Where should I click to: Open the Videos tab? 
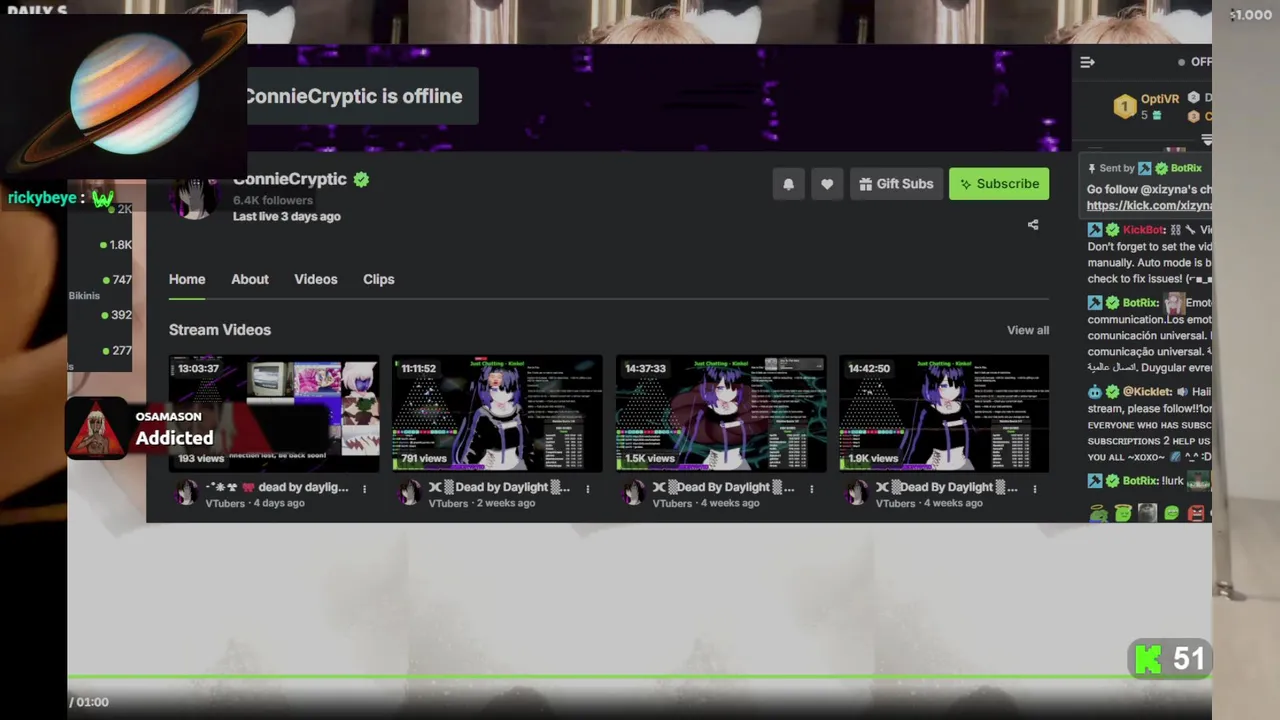coord(316,279)
